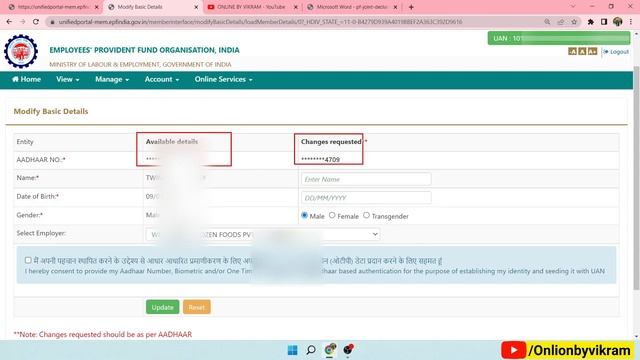Viewport: 640px width, 360px height.
Task: Close the YouTube tab
Action: tap(296, 7)
